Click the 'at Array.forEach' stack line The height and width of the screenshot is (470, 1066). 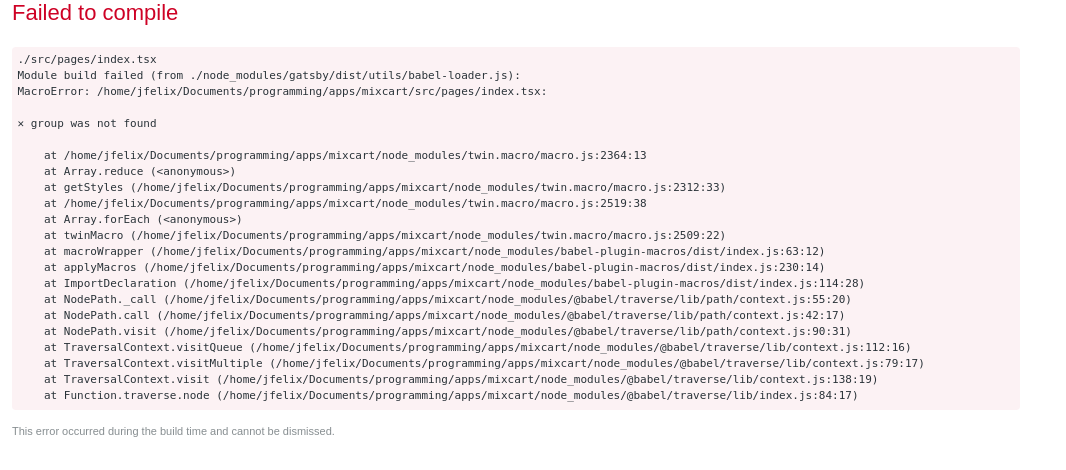(x=143, y=220)
